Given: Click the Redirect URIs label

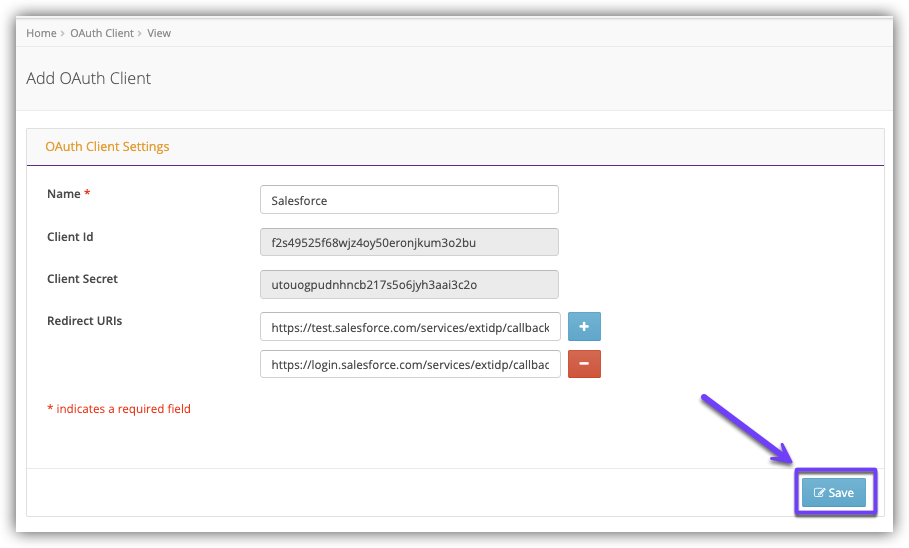Looking at the screenshot, I should click(x=84, y=321).
